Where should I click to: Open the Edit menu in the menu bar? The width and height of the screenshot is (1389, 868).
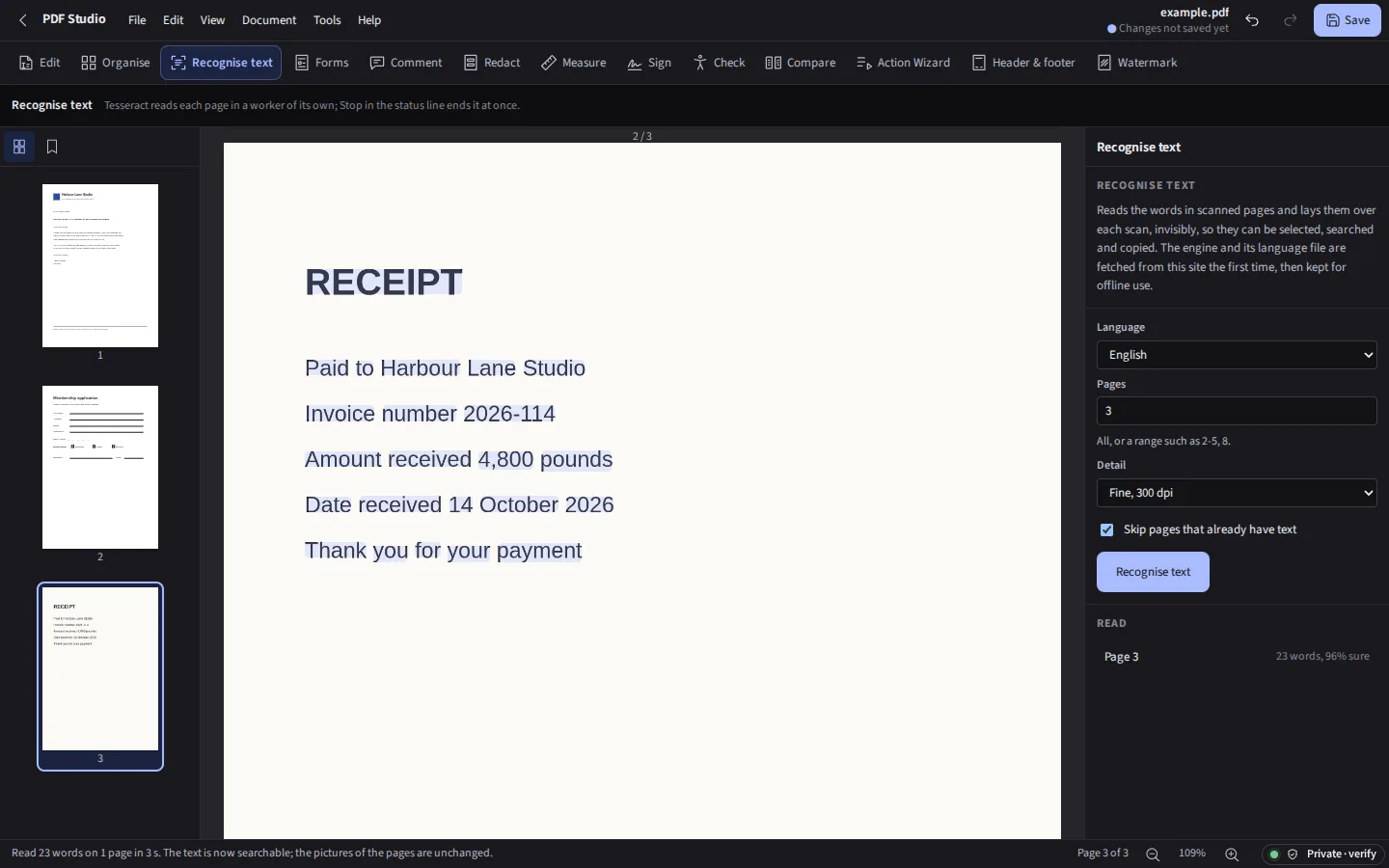174,20
